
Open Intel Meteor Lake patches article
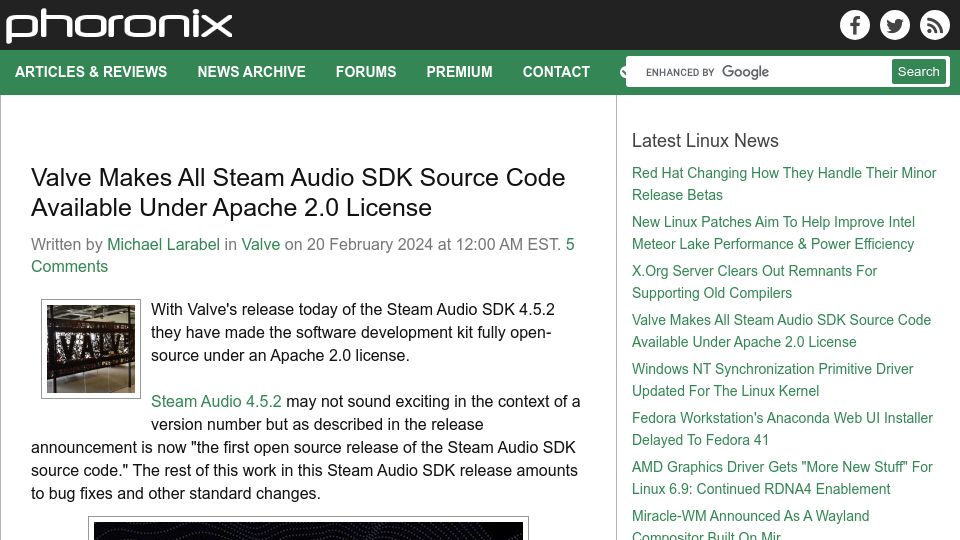773,233
